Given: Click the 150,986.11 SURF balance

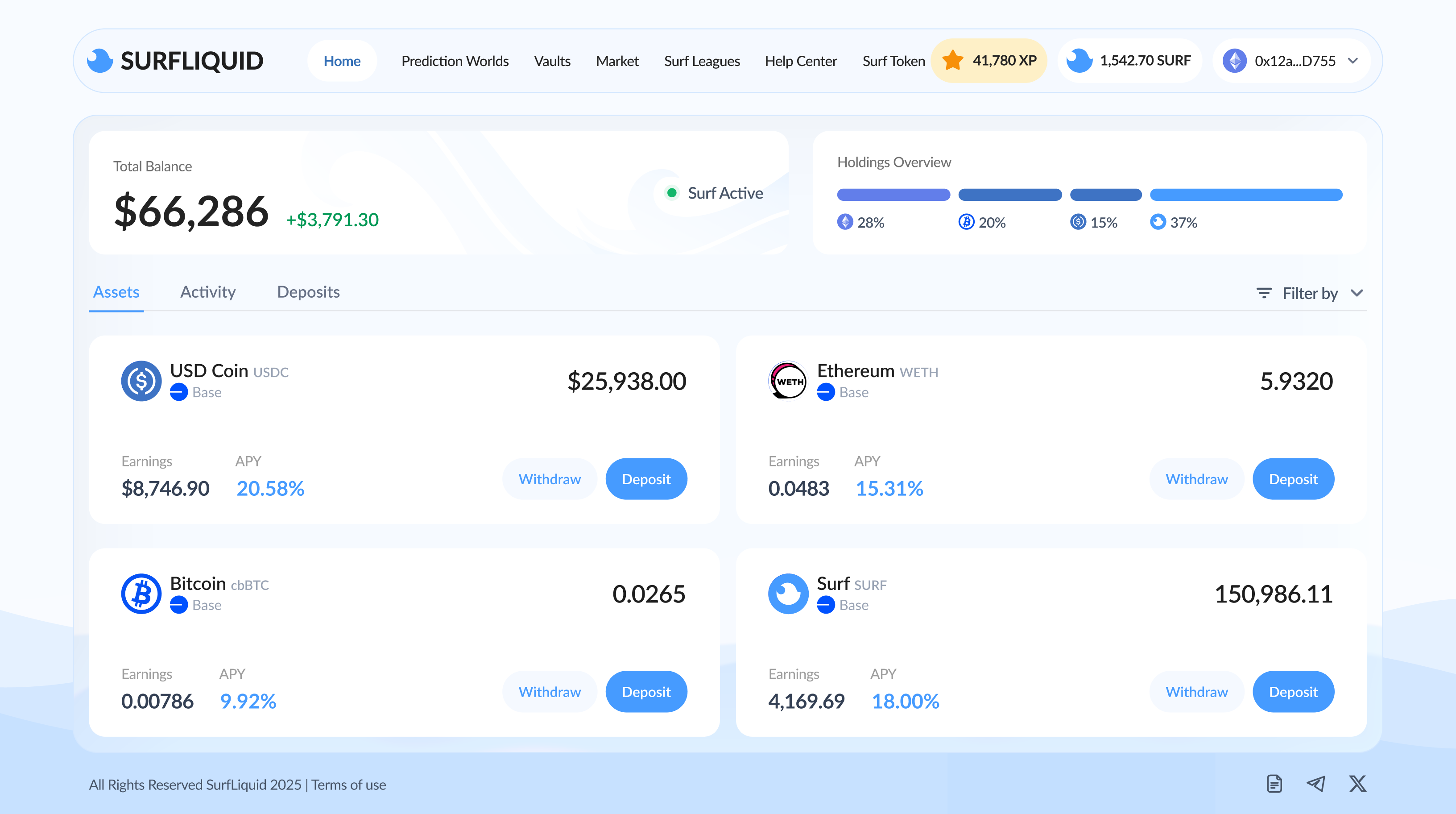Looking at the screenshot, I should 1274,594.
